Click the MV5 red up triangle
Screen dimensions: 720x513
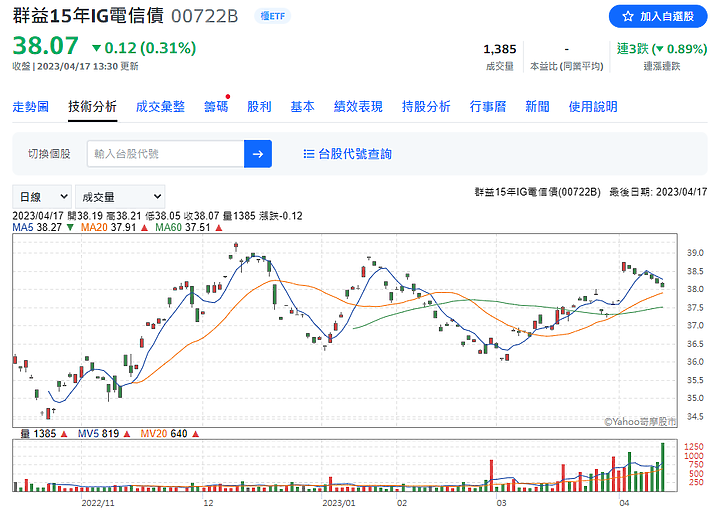127,434
